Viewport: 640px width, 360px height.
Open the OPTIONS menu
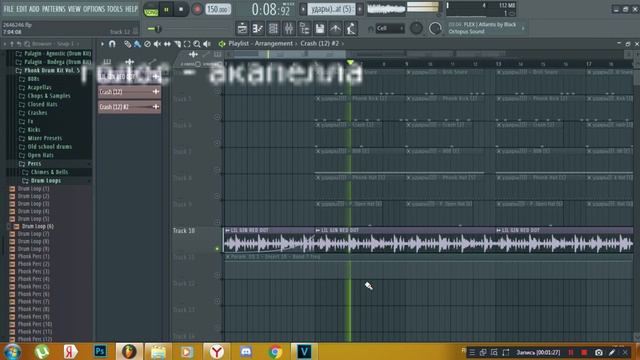94,9
